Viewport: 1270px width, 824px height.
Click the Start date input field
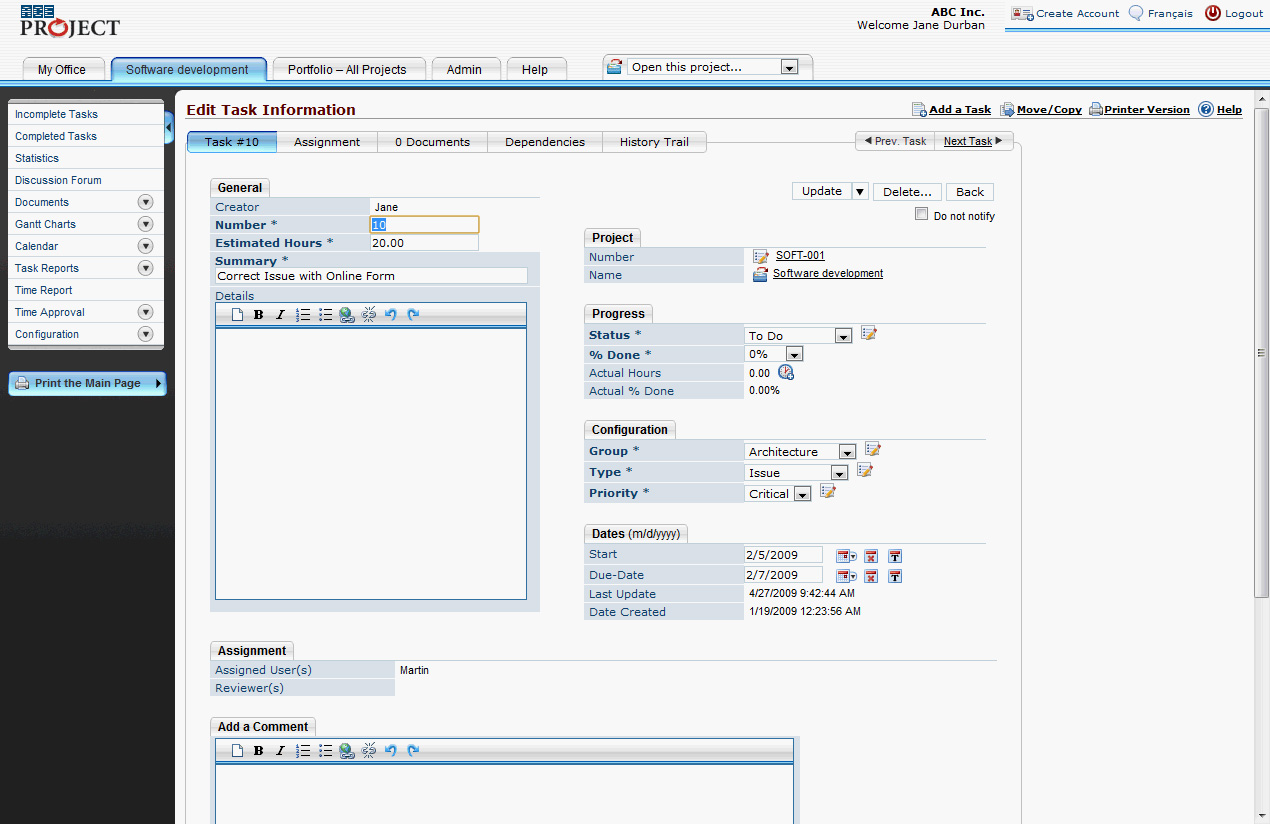coord(784,554)
